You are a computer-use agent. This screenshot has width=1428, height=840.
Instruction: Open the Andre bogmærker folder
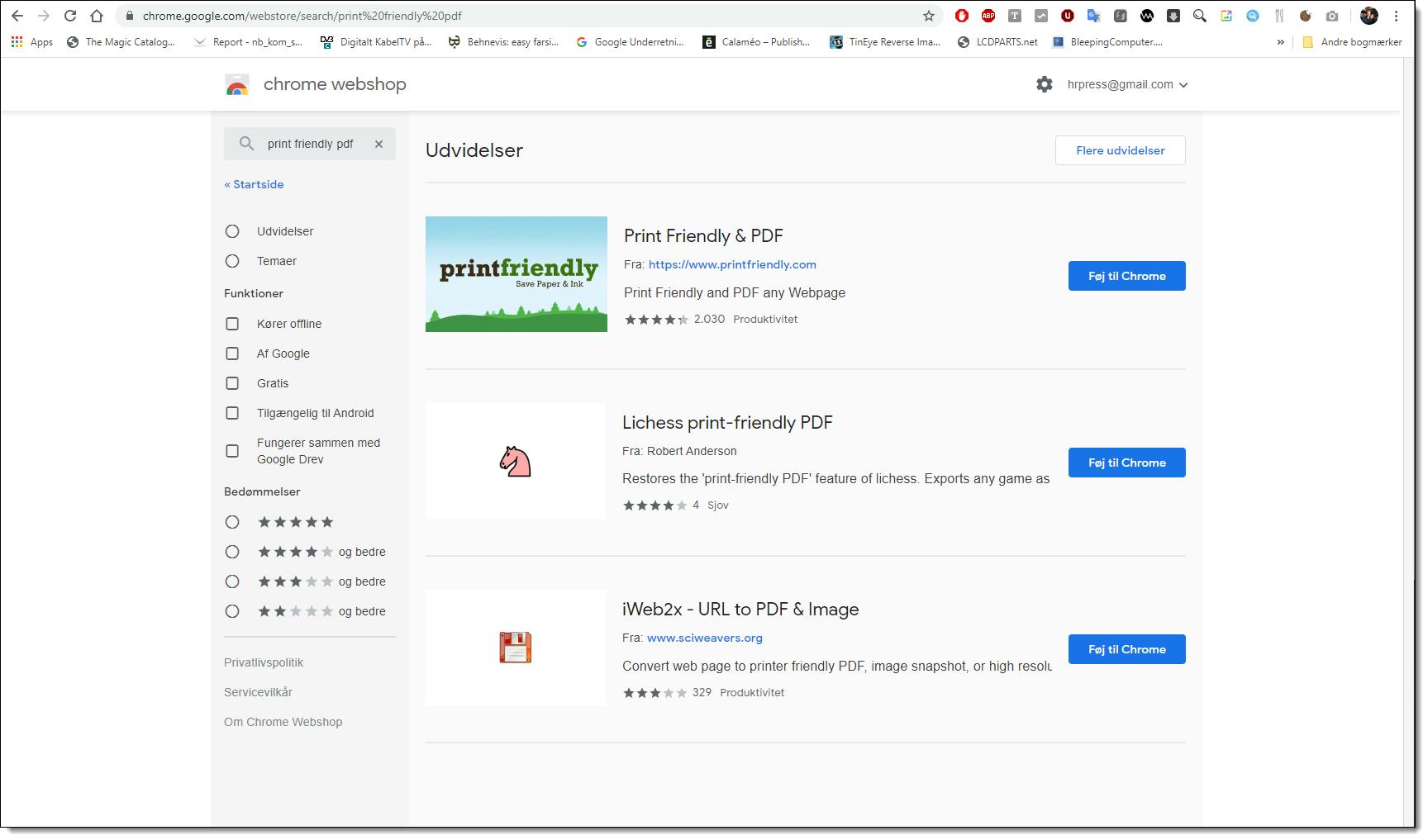1352,42
